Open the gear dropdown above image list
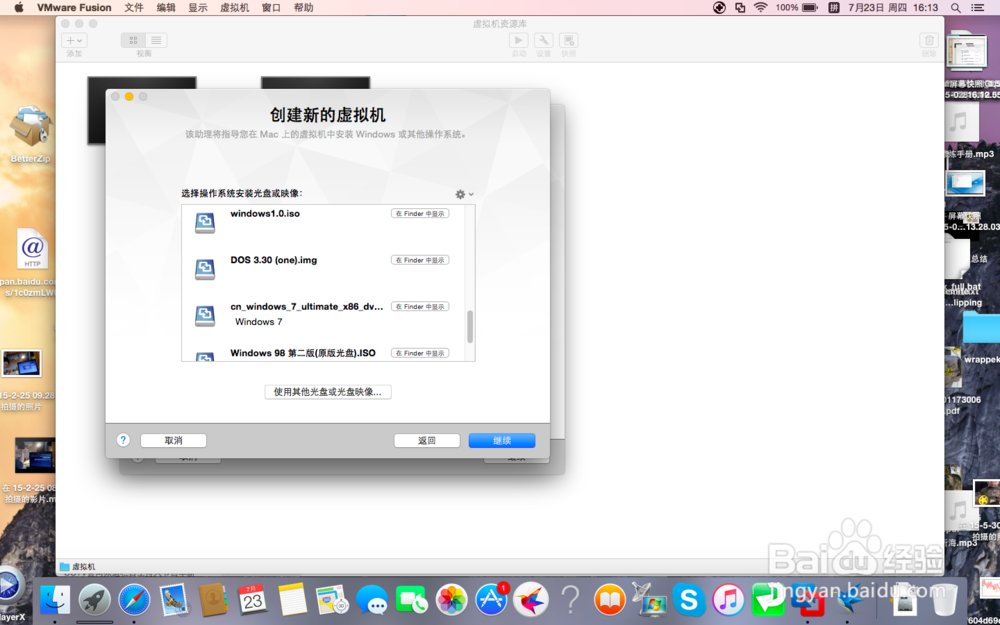The width and height of the screenshot is (1000, 625). 464,194
